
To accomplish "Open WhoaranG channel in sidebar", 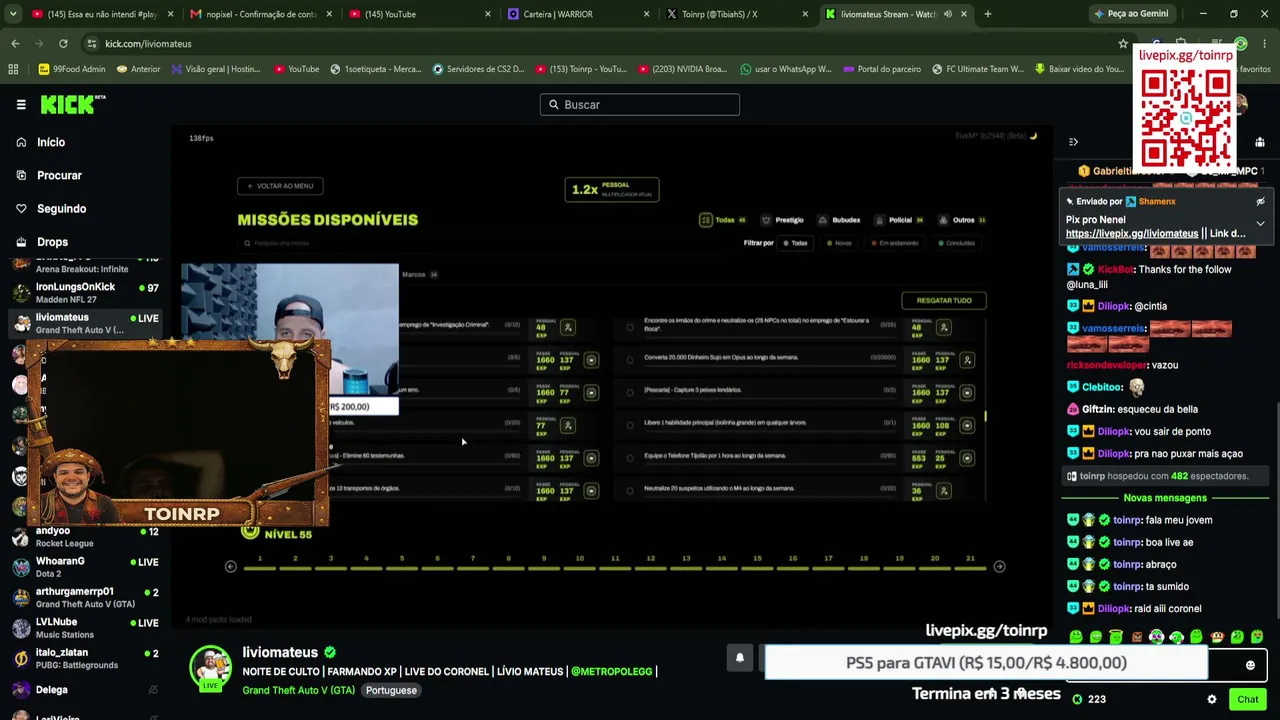I will coord(85,567).
